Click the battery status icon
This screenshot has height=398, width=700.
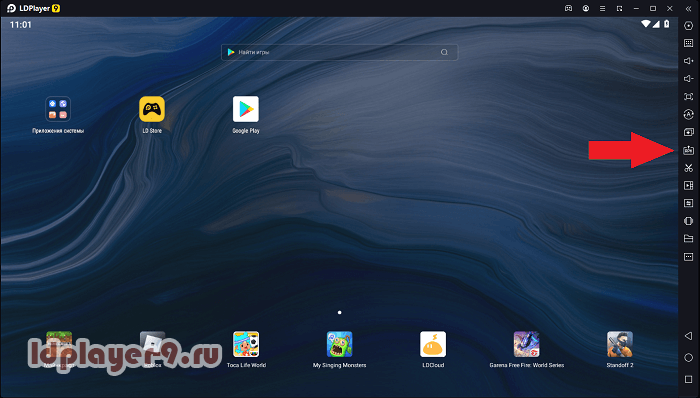point(667,24)
